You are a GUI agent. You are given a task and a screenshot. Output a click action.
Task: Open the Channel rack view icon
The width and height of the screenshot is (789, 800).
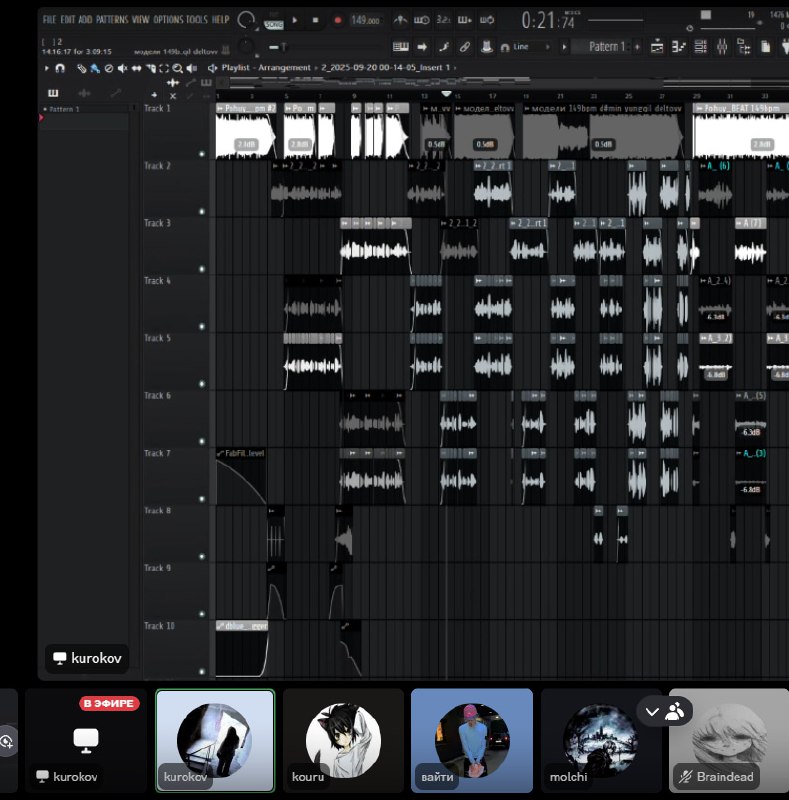coord(700,47)
